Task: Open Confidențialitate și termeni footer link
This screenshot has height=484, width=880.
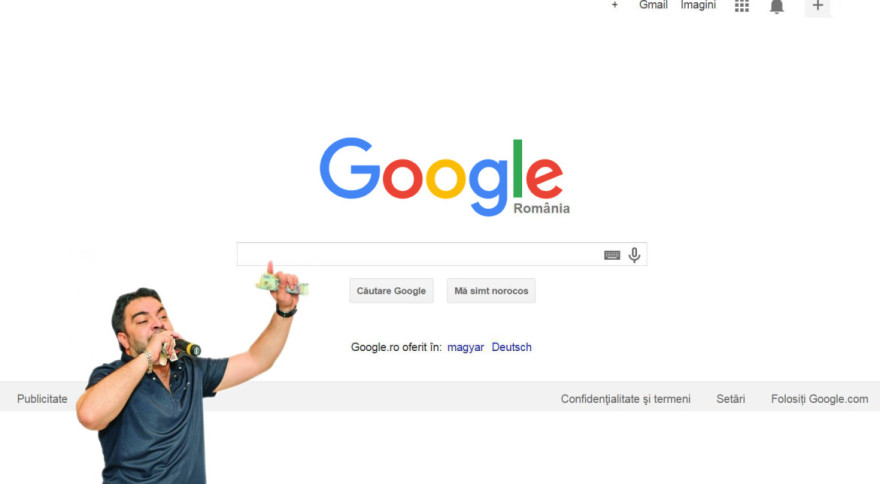Action: (626, 399)
